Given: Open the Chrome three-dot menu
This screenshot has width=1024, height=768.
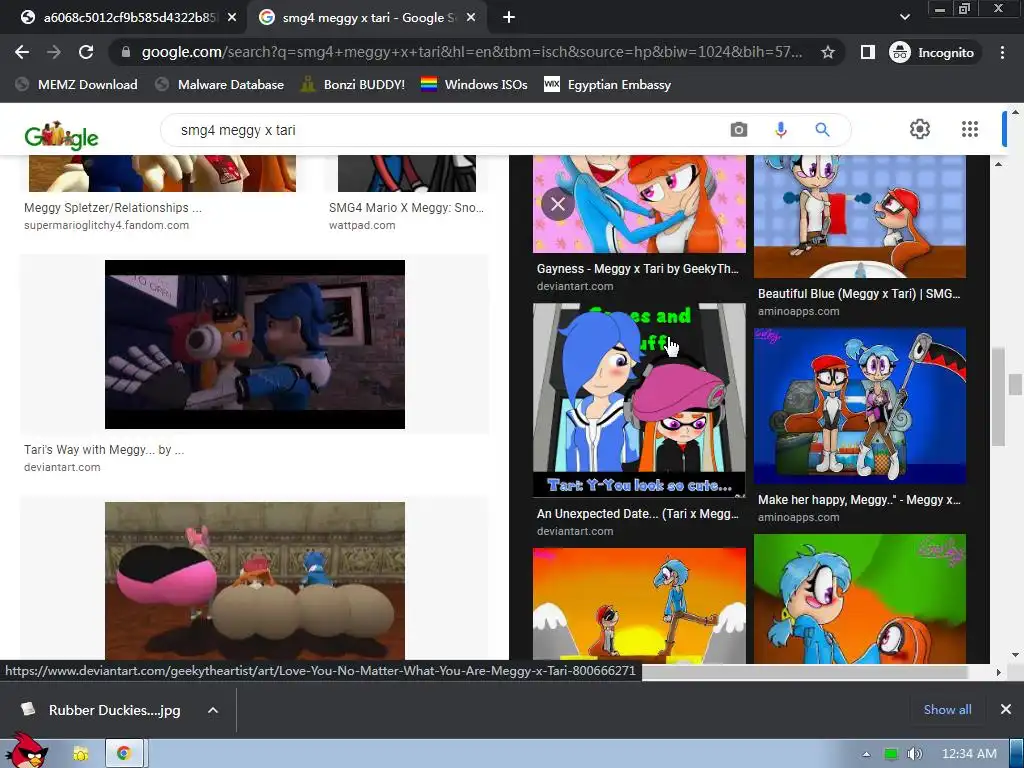Looking at the screenshot, I should pyautogui.click(x=1002, y=52).
